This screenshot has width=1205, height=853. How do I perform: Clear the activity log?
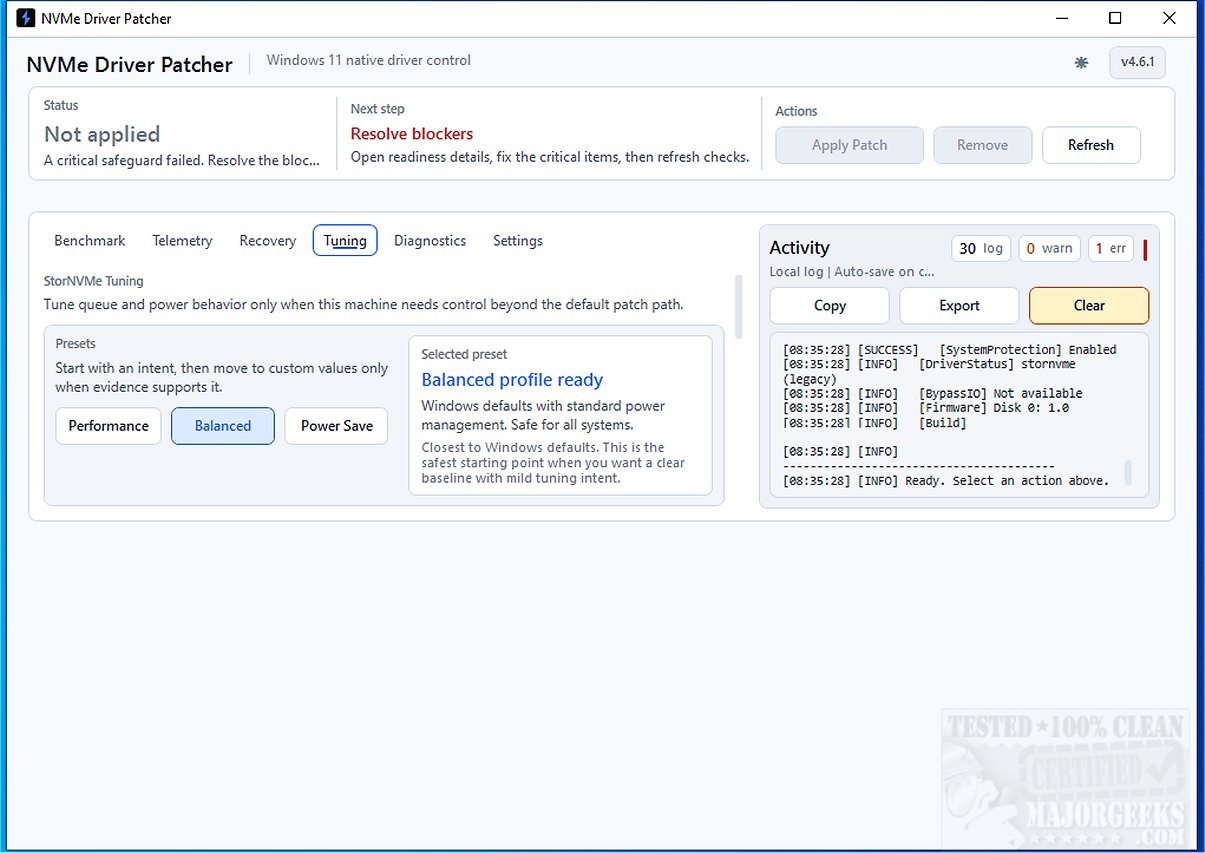click(x=1089, y=306)
